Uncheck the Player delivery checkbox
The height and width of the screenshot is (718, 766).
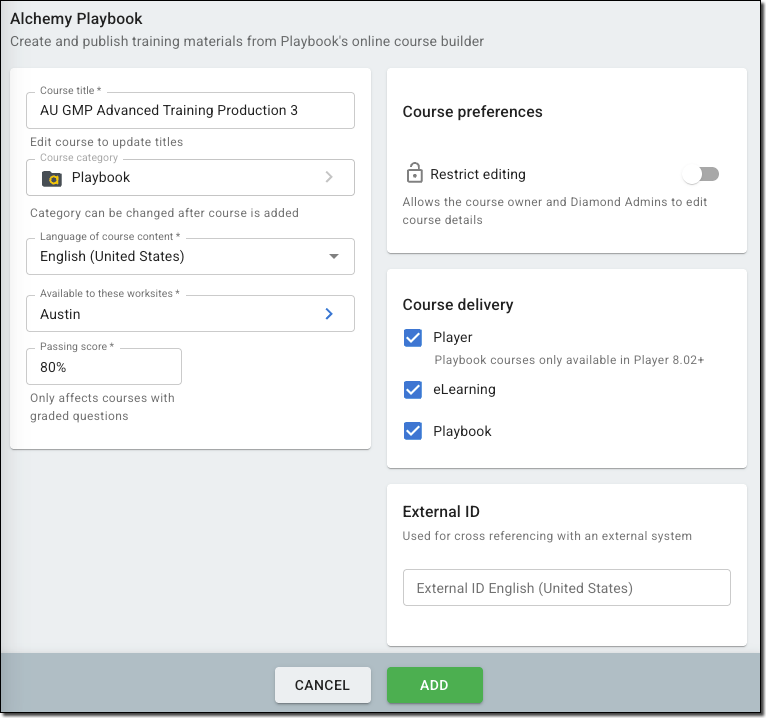click(413, 338)
